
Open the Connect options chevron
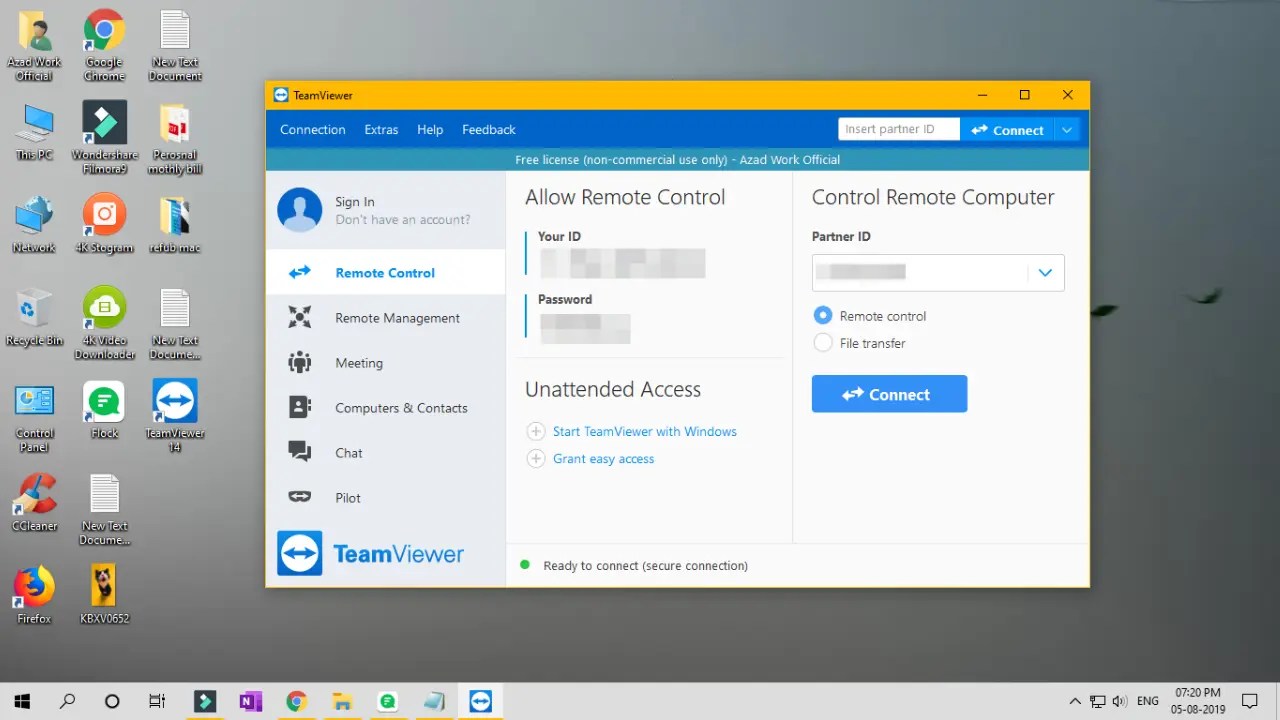pos(1066,129)
